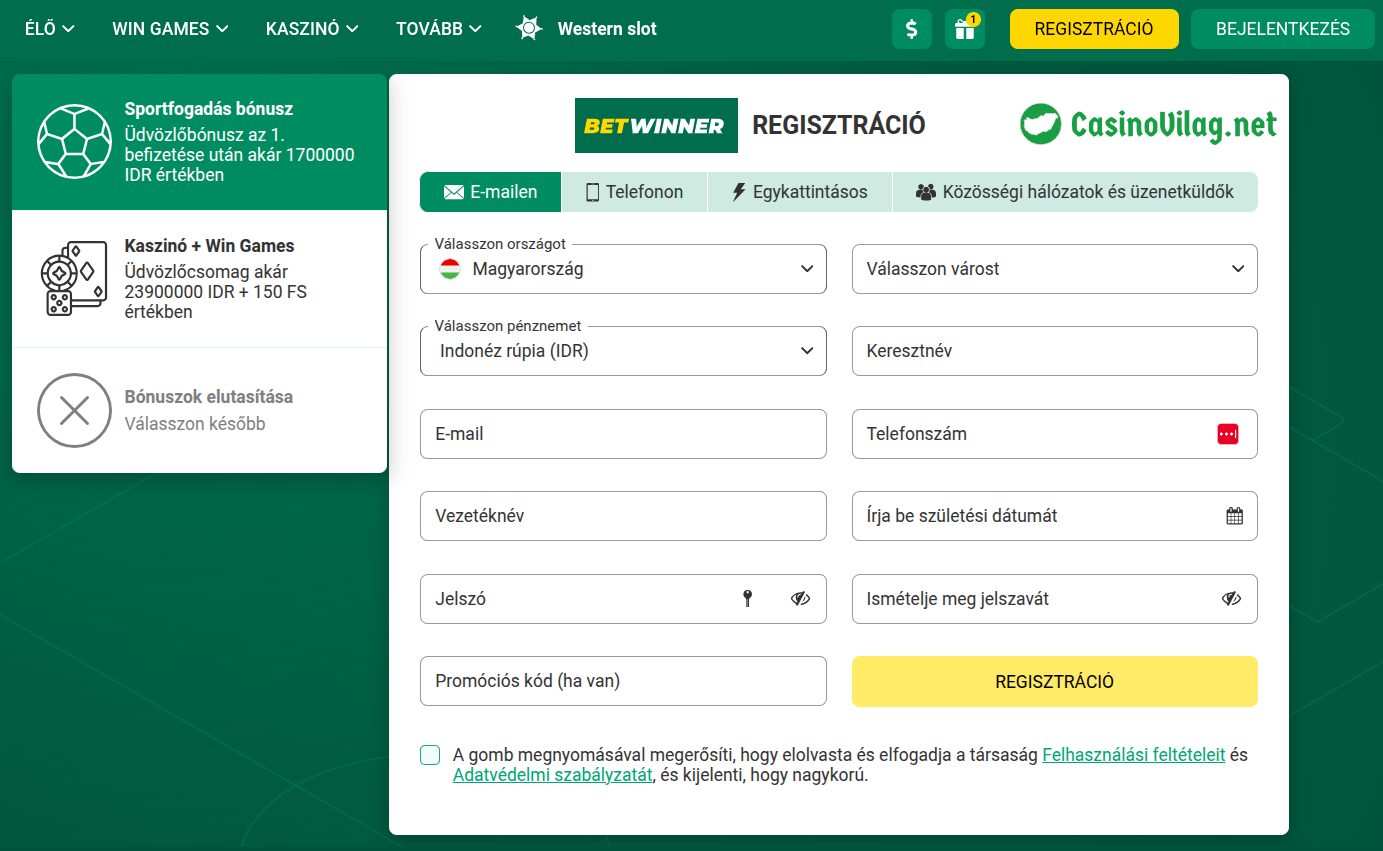1383x851 pixels.
Task: Submit the form with the REGISZTRÁCIÓ button
Action: [1055, 681]
